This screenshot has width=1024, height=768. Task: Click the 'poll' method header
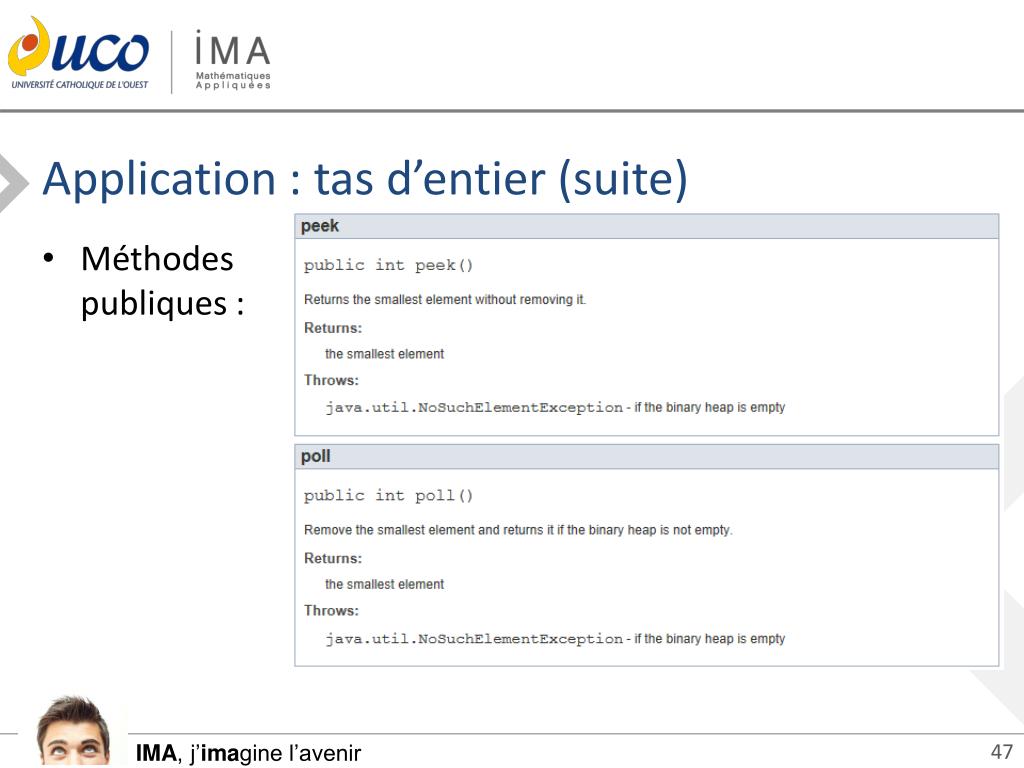(x=646, y=456)
